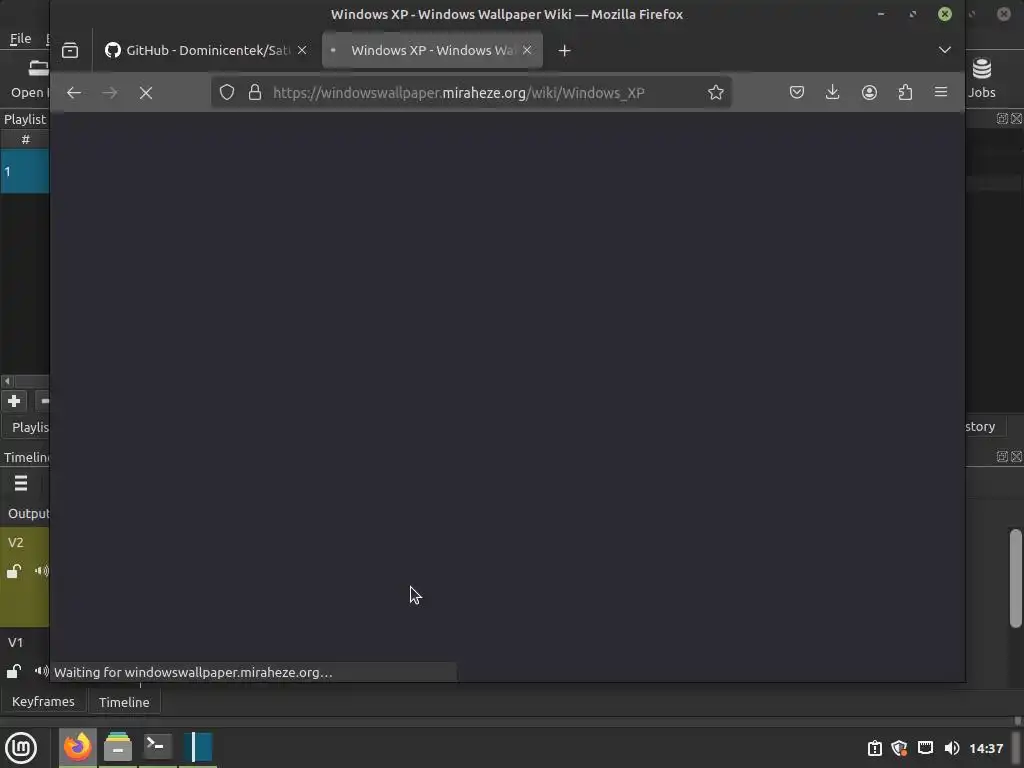Open the File menu in Shotcut

click(20, 39)
